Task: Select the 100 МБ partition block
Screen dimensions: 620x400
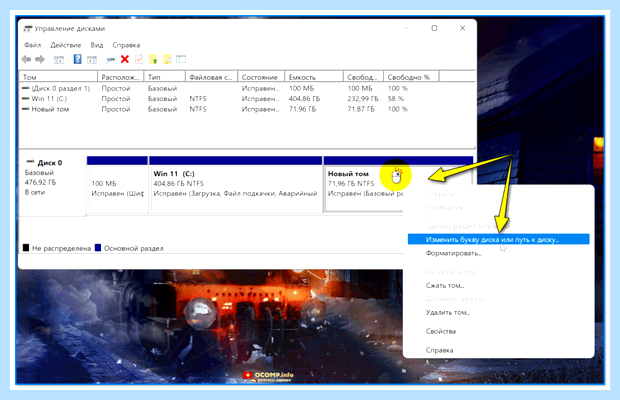Action: [x=117, y=185]
